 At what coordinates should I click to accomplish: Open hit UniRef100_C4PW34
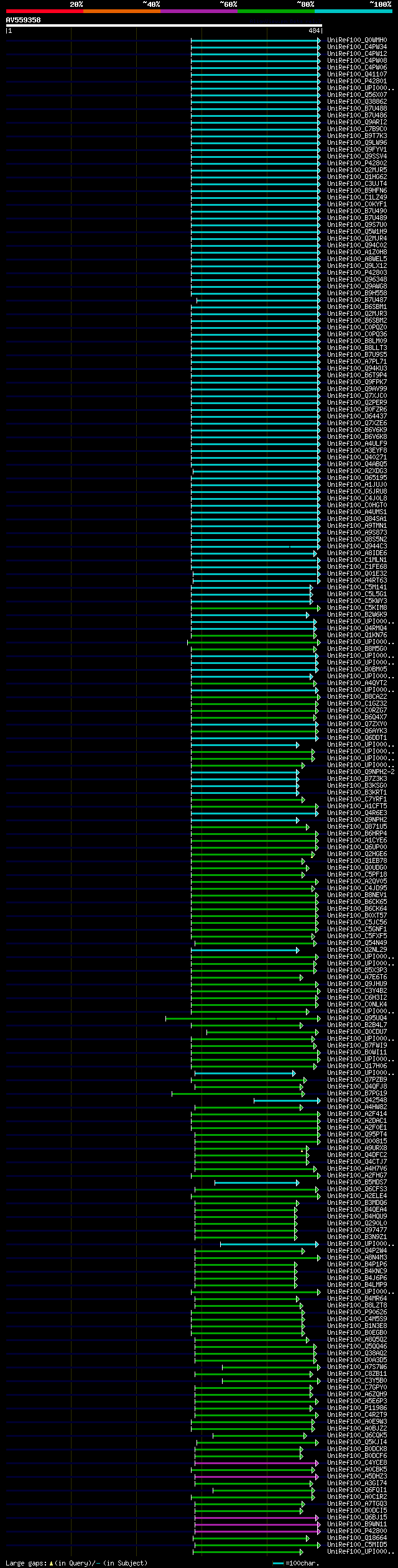357,47
